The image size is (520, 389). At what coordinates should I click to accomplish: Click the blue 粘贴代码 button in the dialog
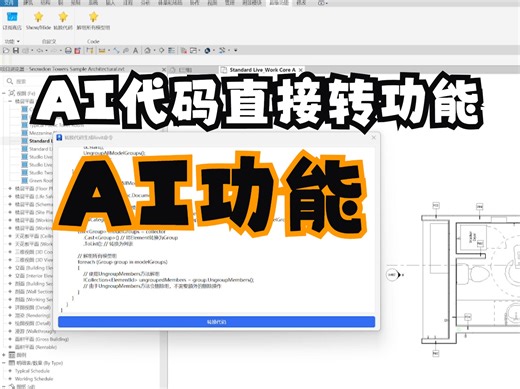tap(217, 322)
